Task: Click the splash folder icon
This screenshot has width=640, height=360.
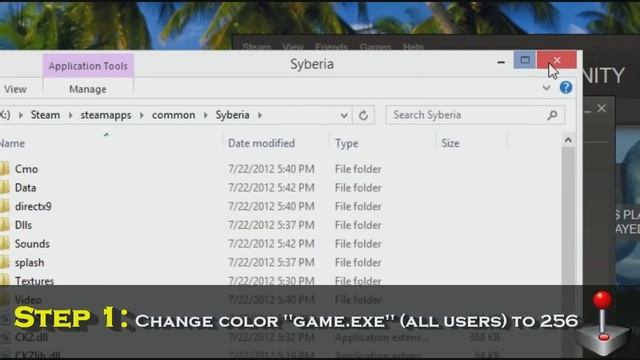Action: (4, 262)
